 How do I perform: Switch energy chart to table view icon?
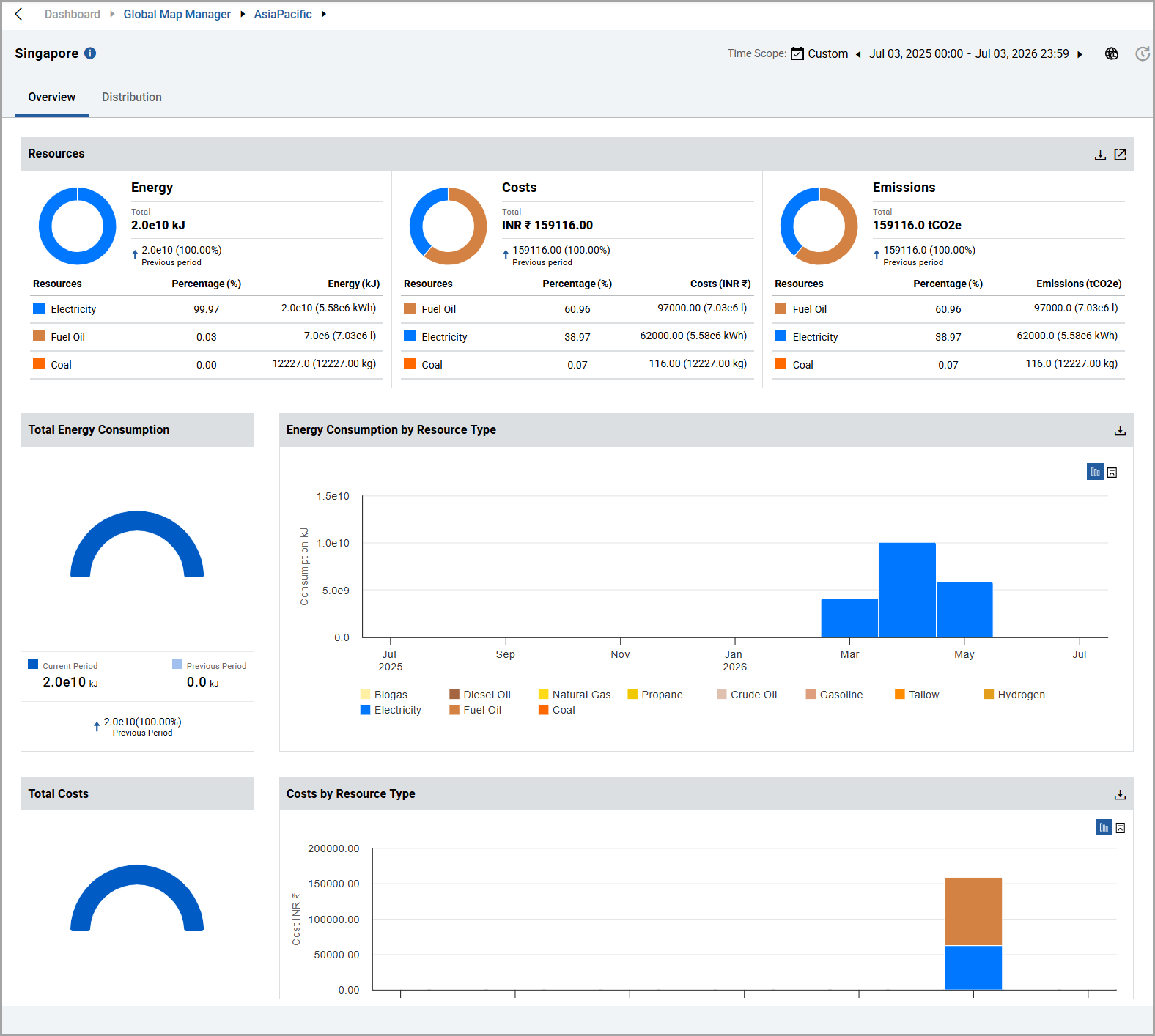[x=1112, y=473]
